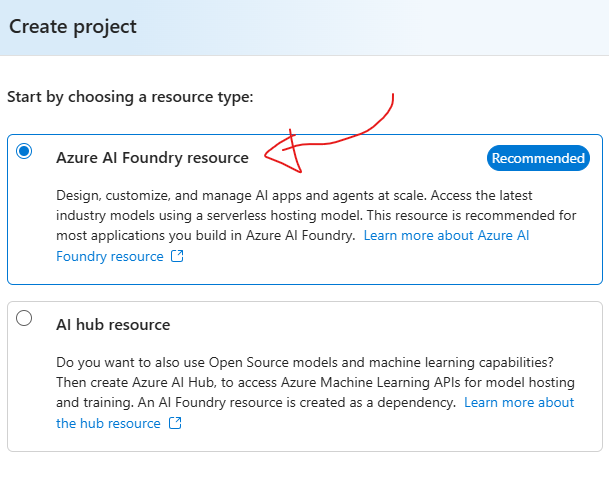Click the 'Start by choosing a resource type' text
Image resolution: width=609 pixels, height=479 pixels.
click(x=130, y=97)
